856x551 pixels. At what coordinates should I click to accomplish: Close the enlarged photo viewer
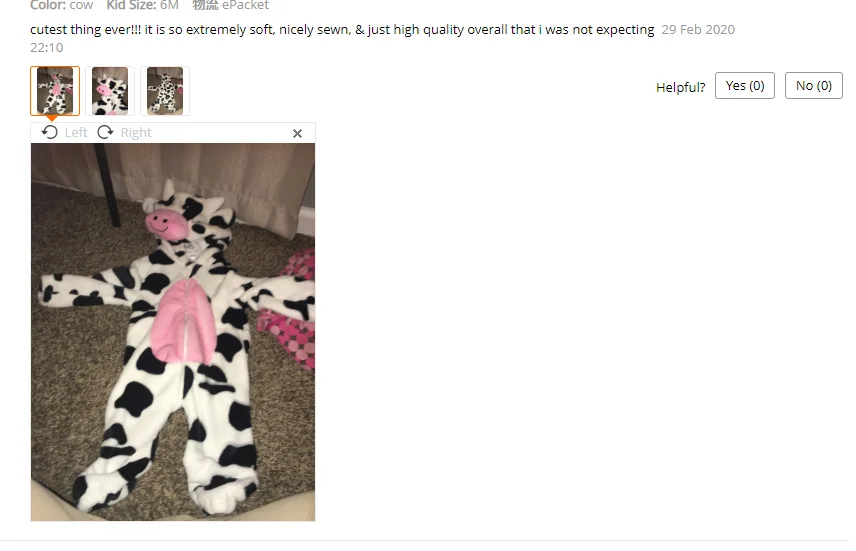pos(297,133)
